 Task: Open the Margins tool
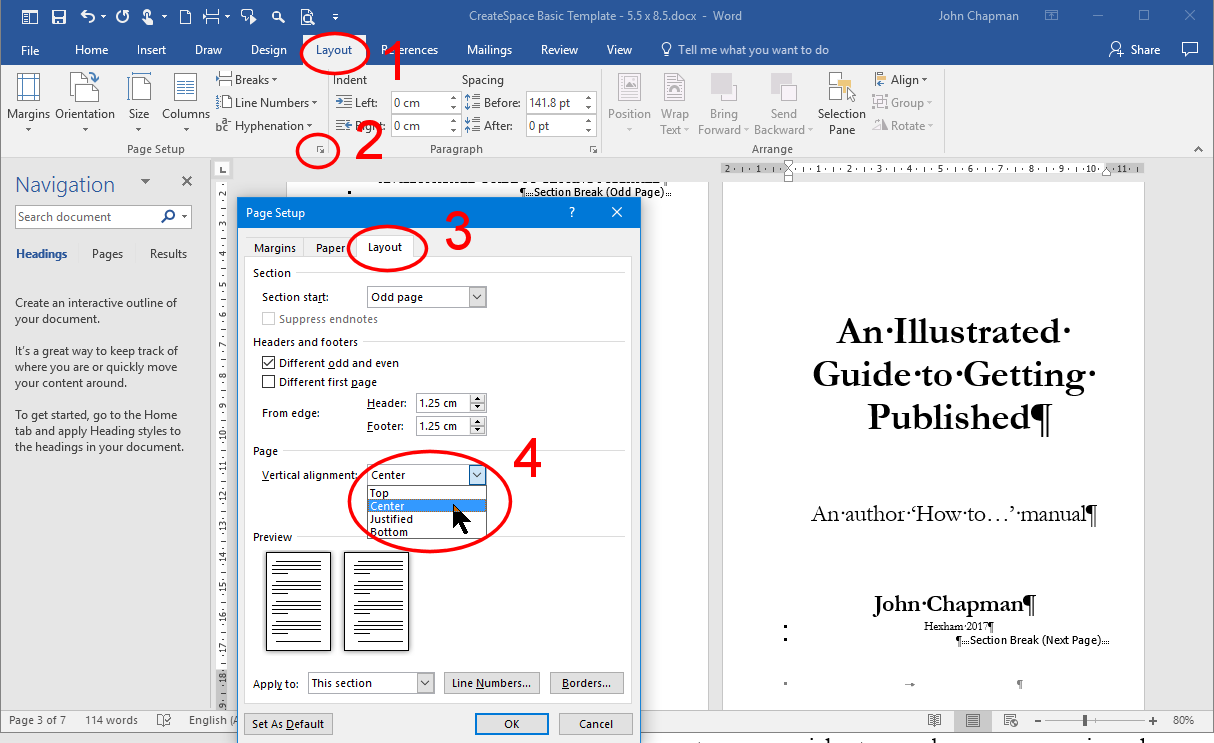(28, 100)
